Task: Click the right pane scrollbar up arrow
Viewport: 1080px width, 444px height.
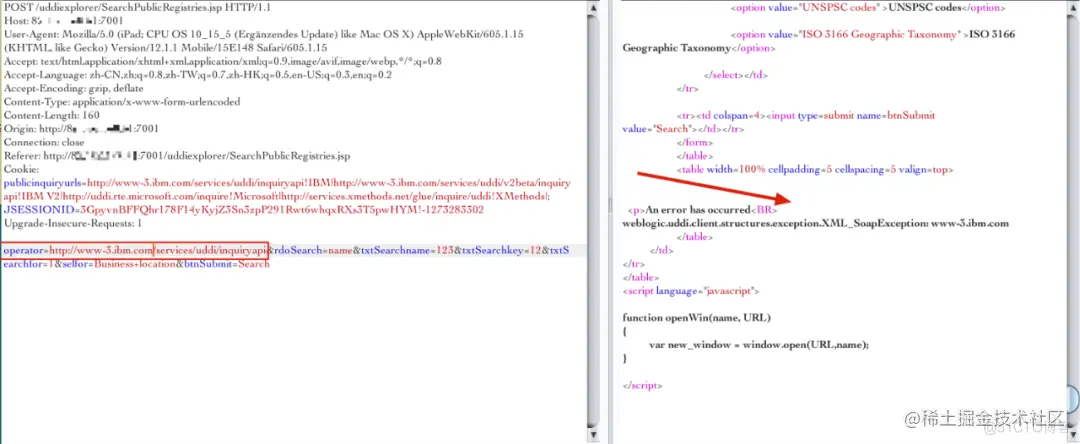Action: click(x=1072, y=7)
